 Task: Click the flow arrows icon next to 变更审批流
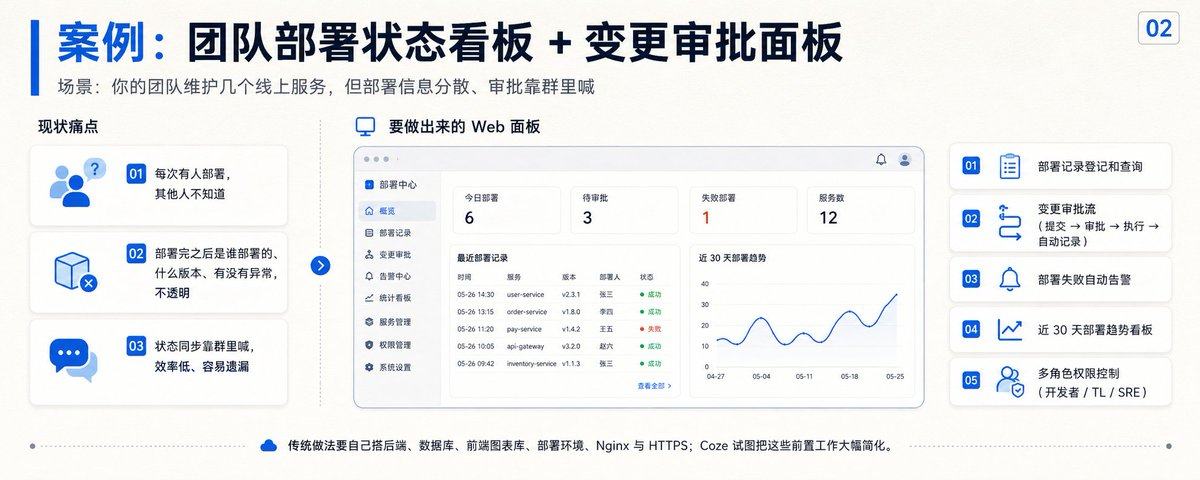pyautogui.click(x=1010, y=222)
